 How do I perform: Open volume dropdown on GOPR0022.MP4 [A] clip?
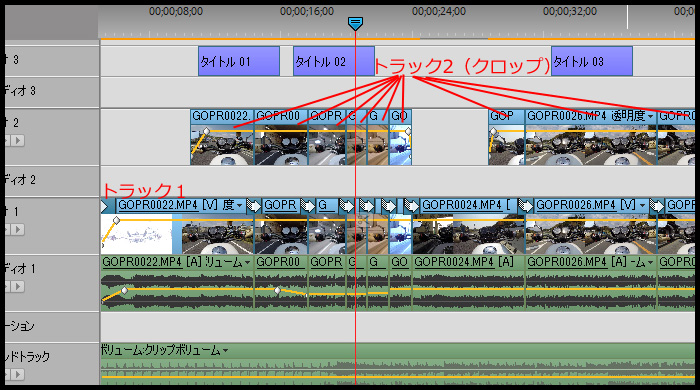(247, 263)
